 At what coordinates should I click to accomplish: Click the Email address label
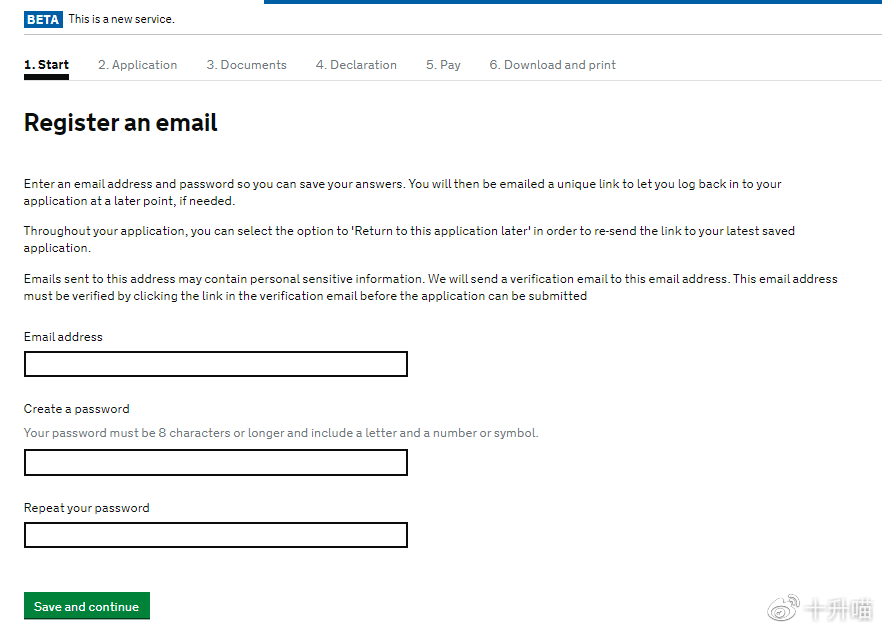point(63,336)
